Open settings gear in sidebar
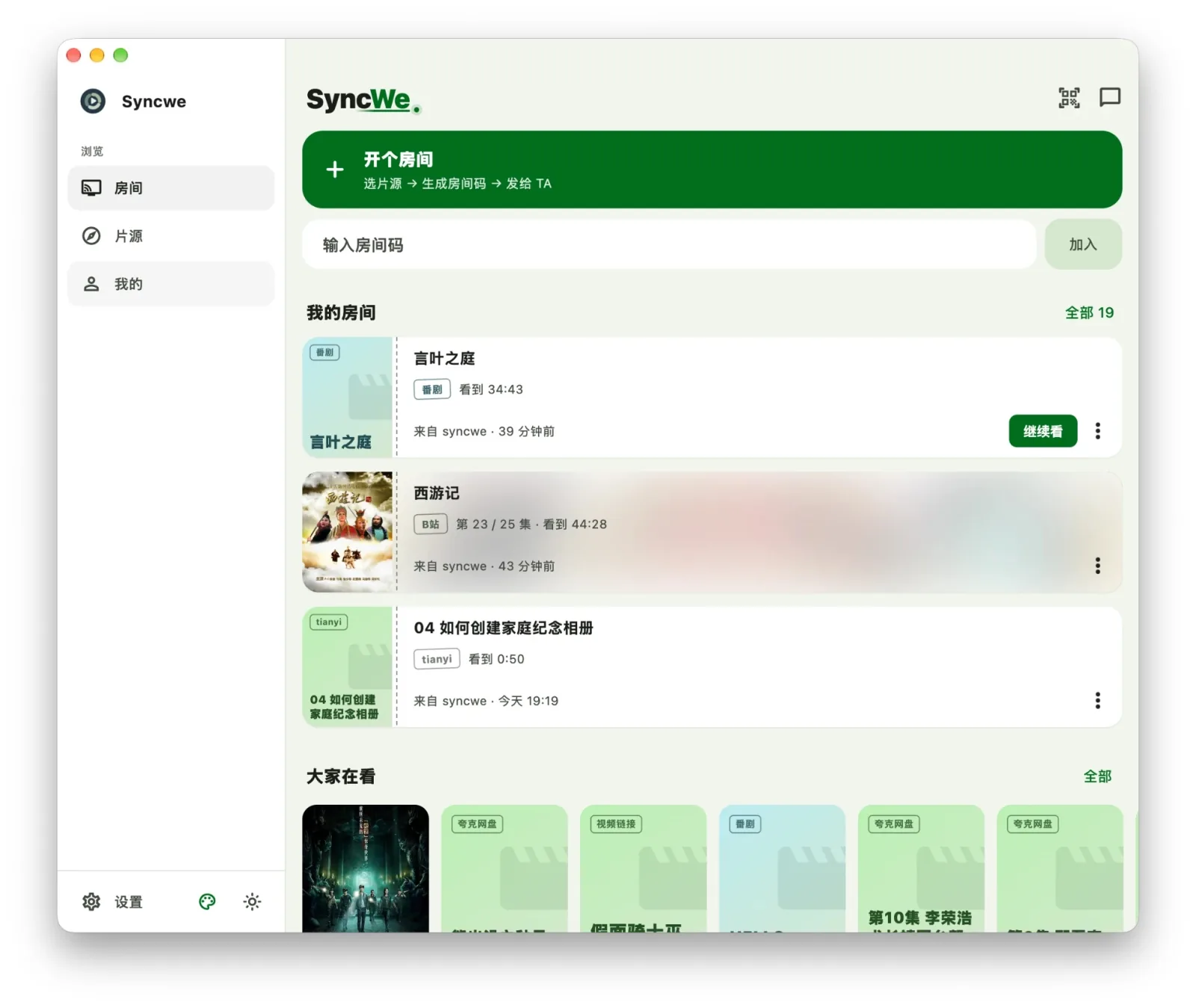This screenshot has width=1196, height=1008. click(91, 901)
